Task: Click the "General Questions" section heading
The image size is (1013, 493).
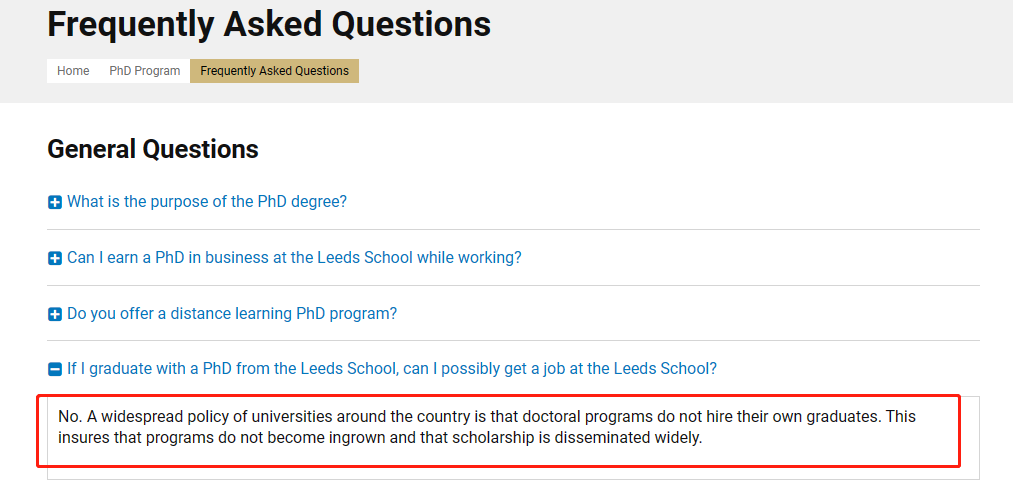Action: click(153, 150)
